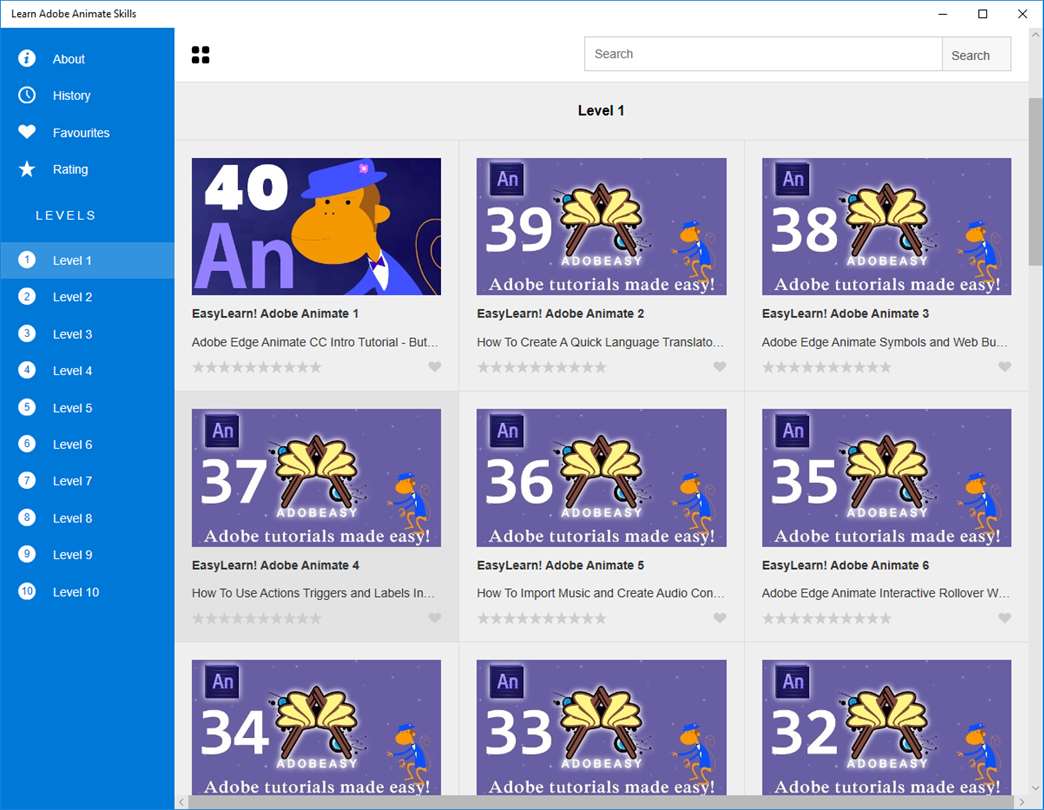Viewport: 1044px width, 810px height.
Task: Rate EasyLearn! Adobe Animate 1 using stars
Action: point(256,367)
